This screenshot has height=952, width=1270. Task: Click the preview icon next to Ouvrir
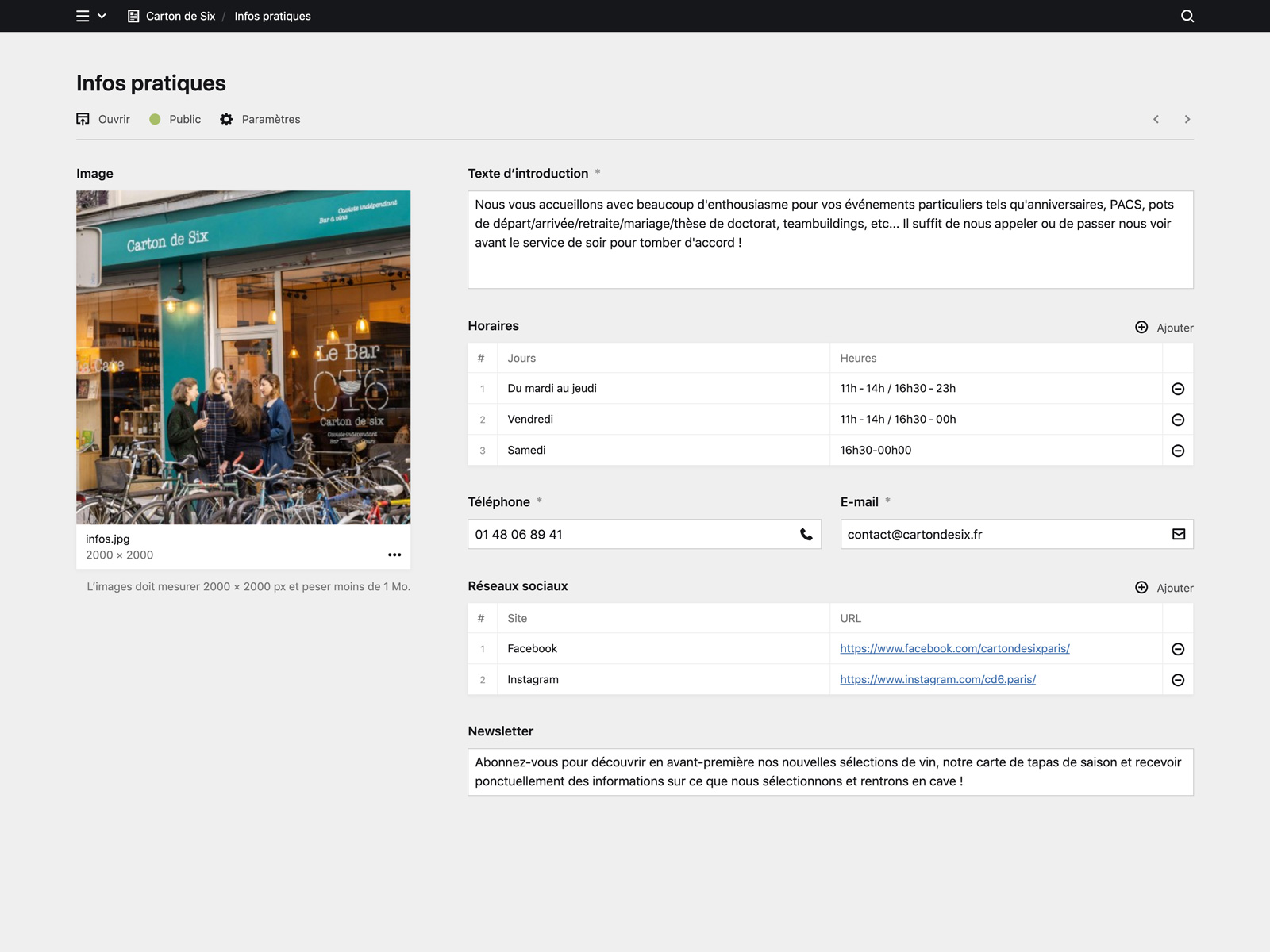pos(83,118)
